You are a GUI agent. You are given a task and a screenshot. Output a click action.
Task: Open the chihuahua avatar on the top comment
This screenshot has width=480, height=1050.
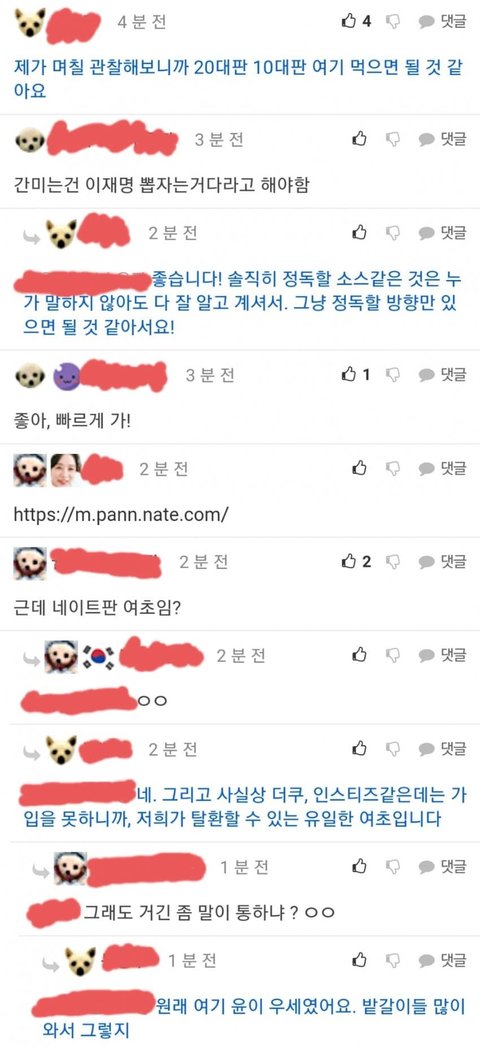[29, 23]
